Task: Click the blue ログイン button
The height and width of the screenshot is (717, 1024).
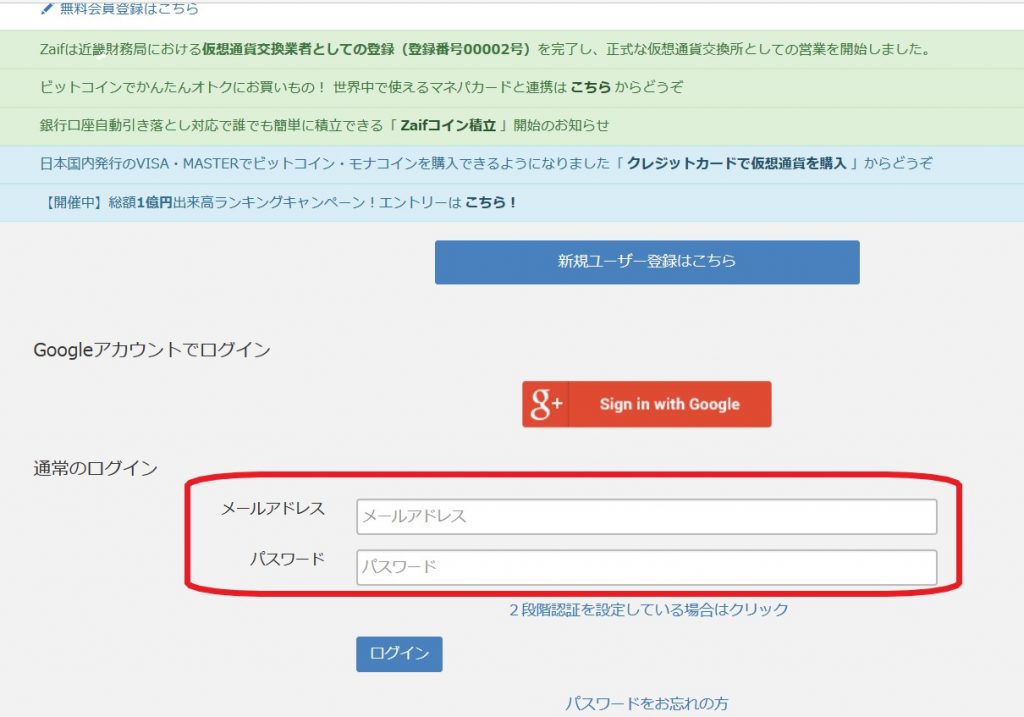Action: click(x=399, y=654)
